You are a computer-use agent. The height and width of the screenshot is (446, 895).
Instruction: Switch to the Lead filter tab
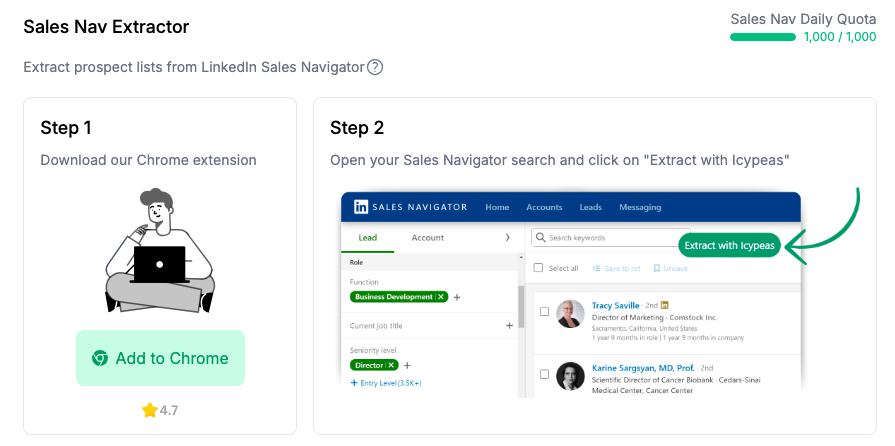[368, 238]
